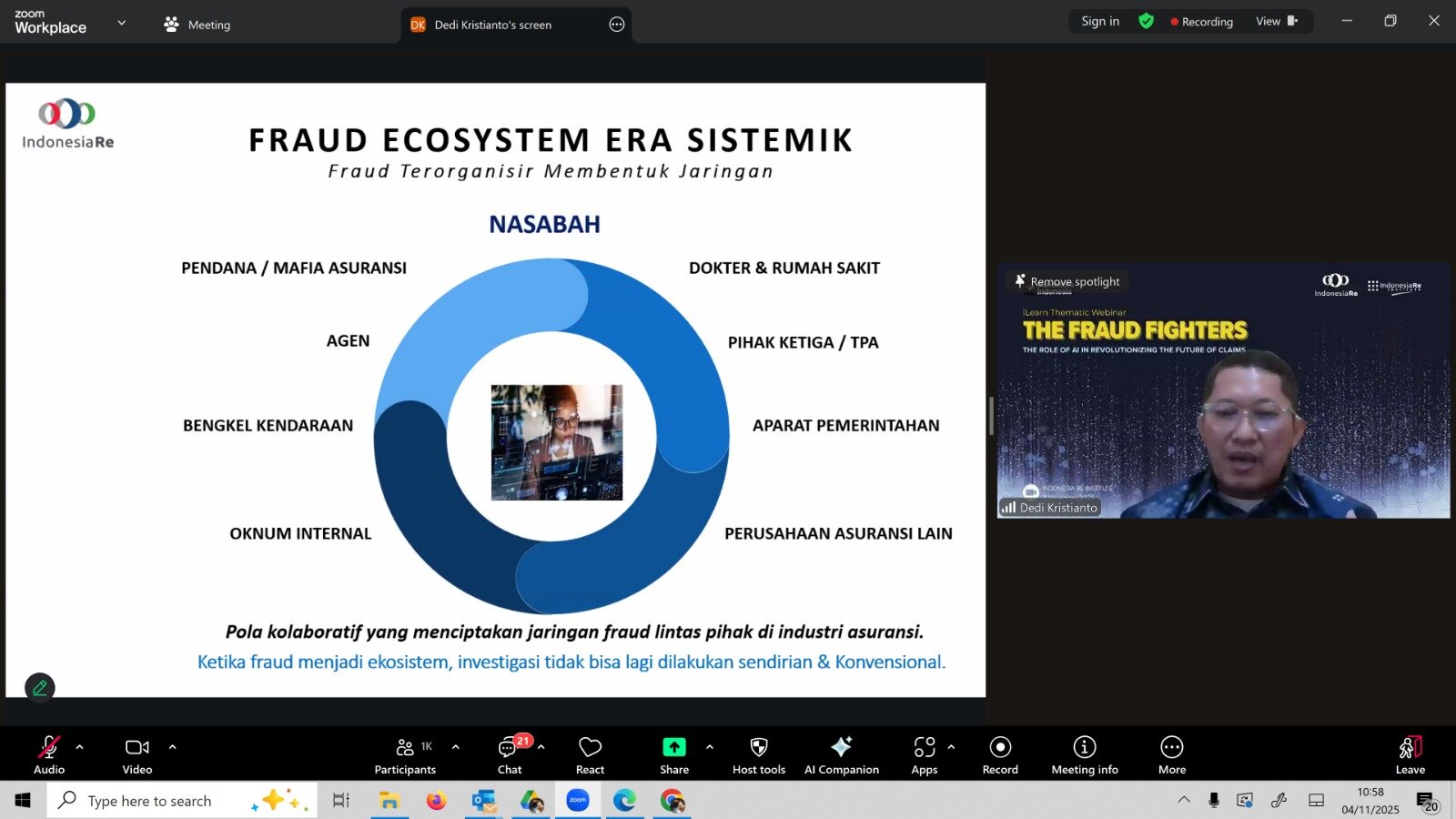Open the Zoom Workplace dropdown chevron
The image size is (1456, 819).
tap(122, 23)
